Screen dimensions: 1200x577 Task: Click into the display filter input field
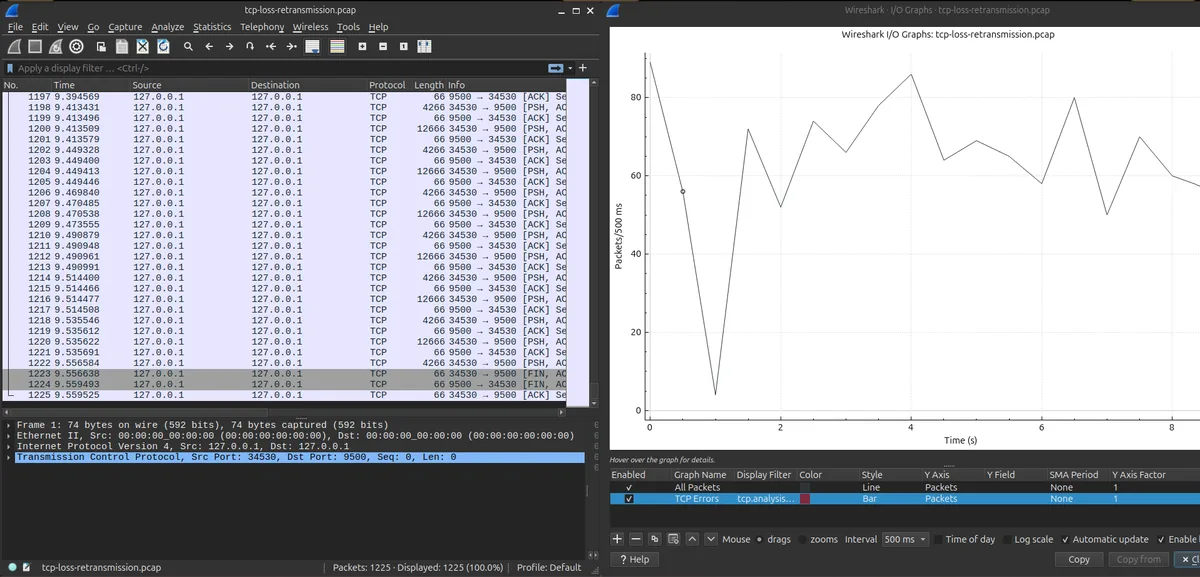tap(280, 68)
